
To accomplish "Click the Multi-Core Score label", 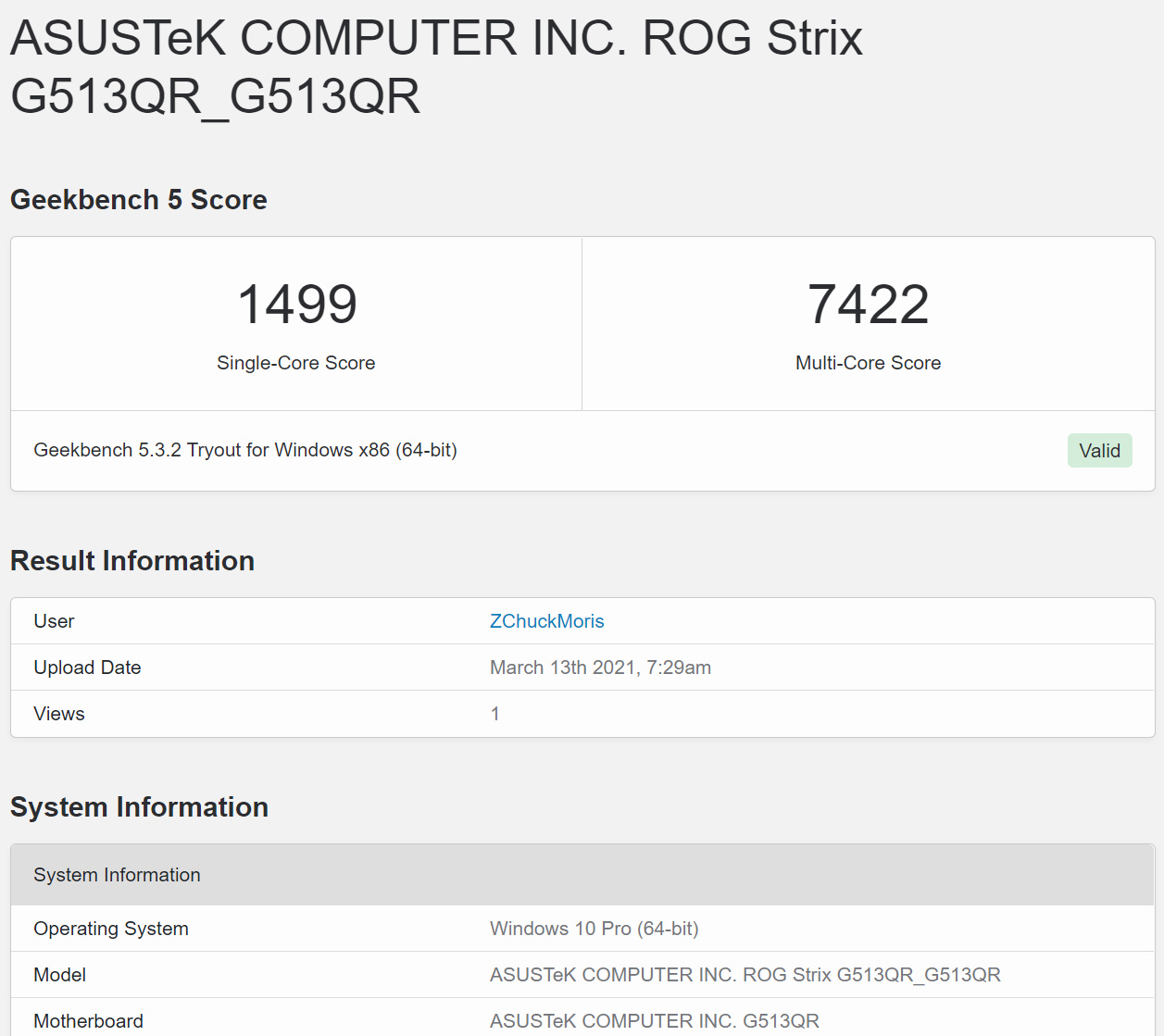I will pyautogui.click(x=868, y=363).
